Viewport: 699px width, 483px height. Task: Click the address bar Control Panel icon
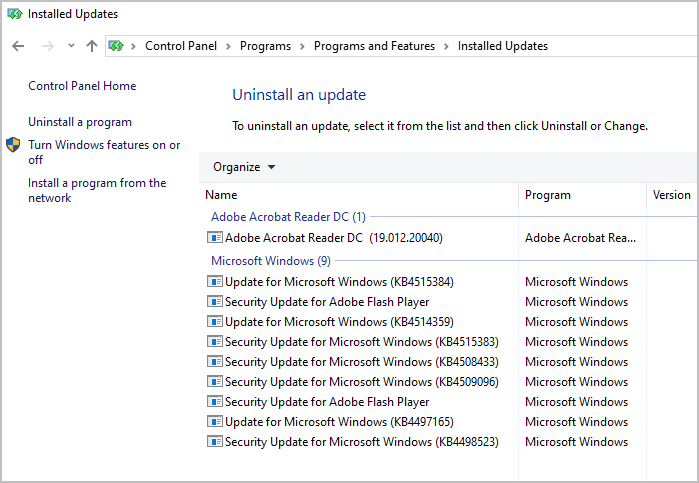[116, 45]
